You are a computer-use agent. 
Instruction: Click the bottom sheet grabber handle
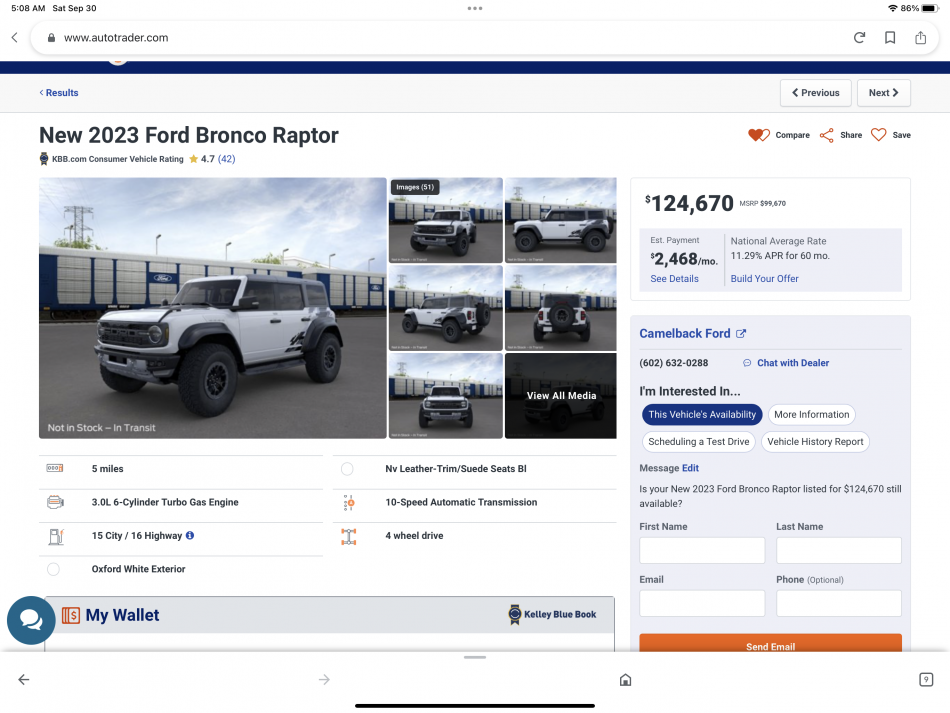point(475,657)
